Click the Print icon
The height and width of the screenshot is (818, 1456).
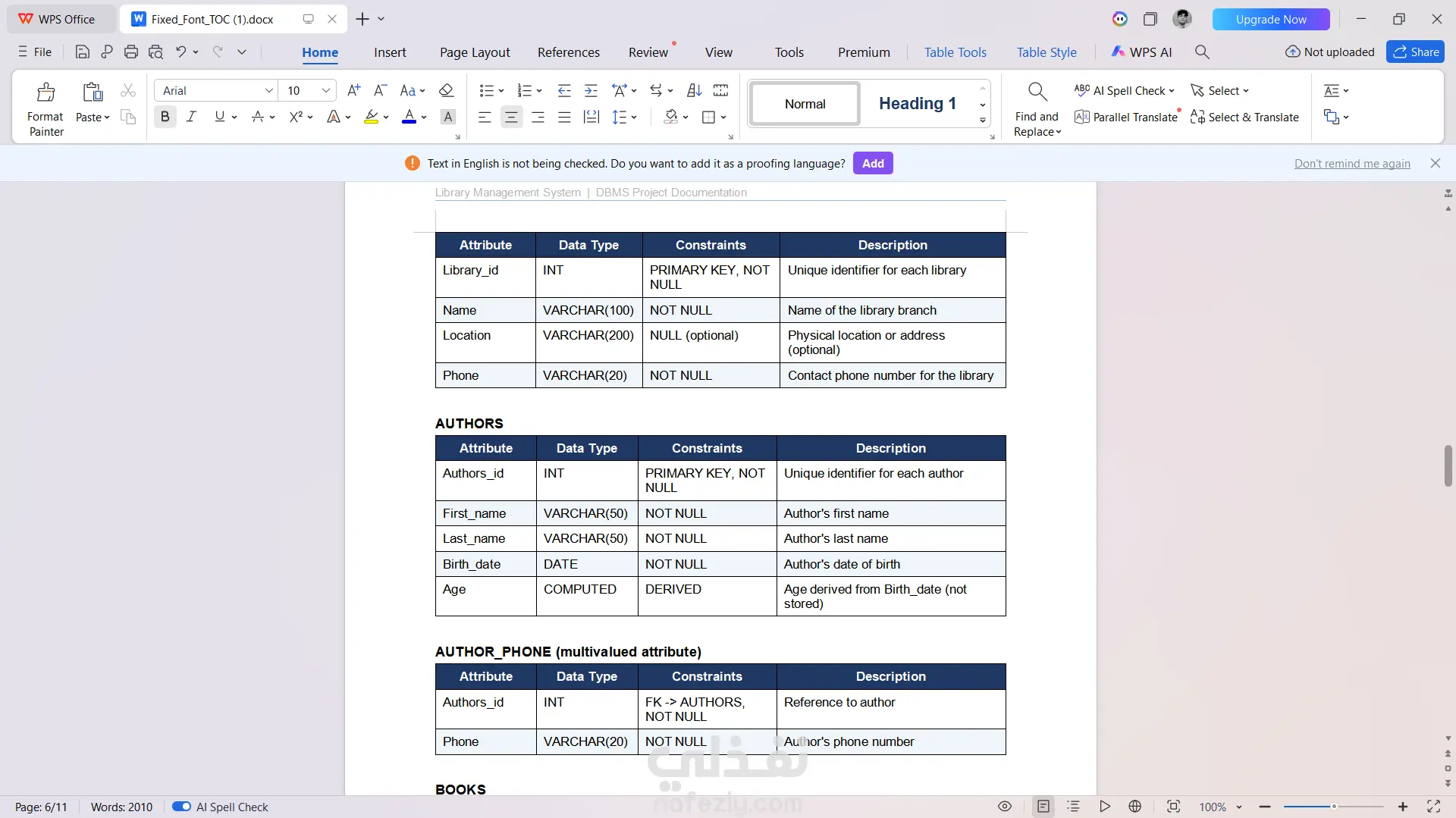tap(131, 52)
